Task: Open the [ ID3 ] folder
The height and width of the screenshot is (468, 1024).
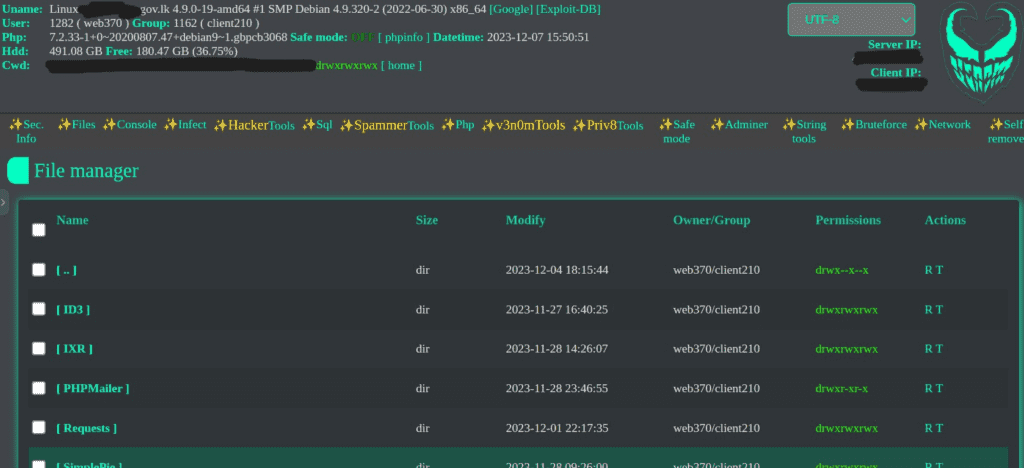Action: click(x=73, y=309)
